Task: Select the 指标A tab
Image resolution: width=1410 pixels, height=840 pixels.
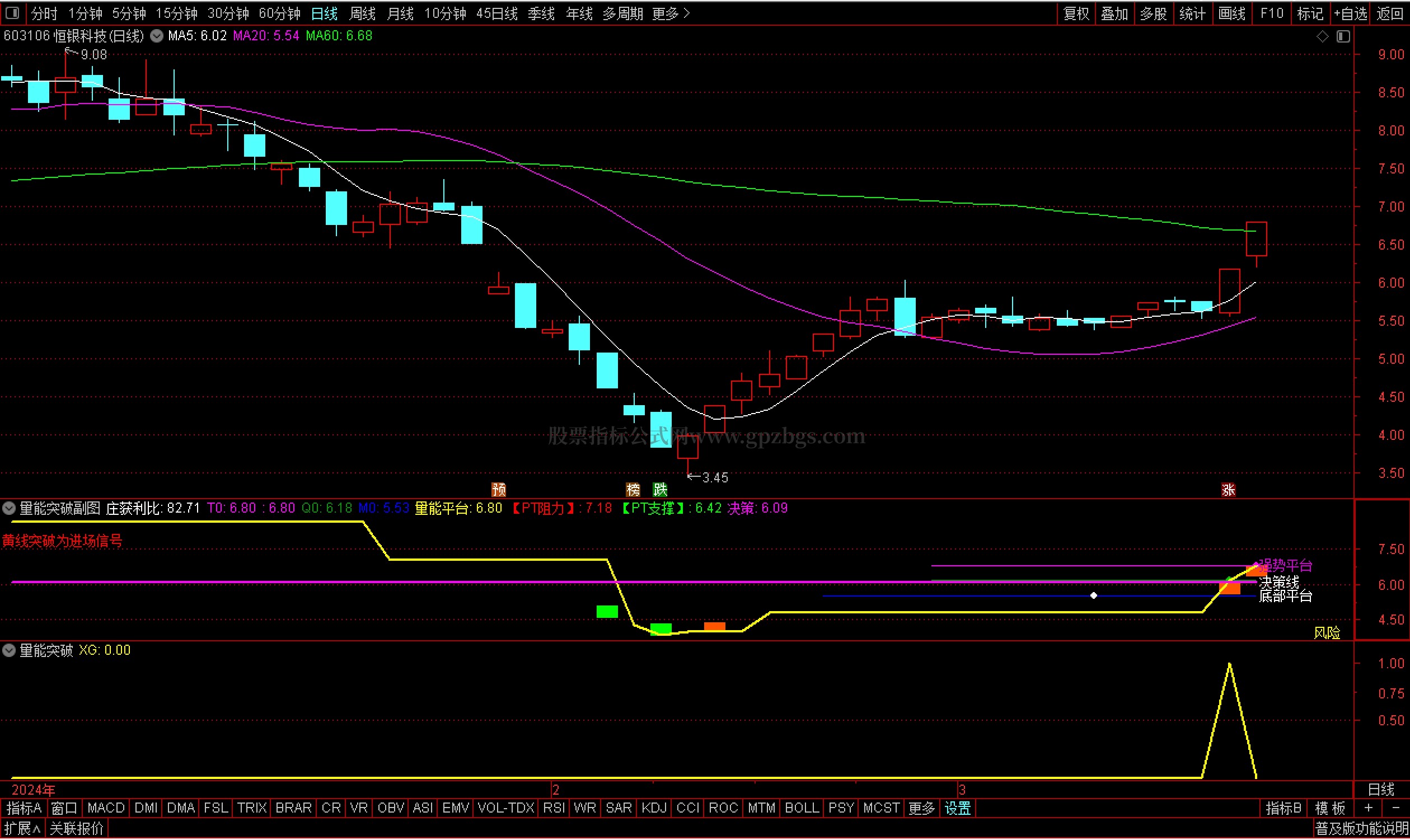Action: pyautogui.click(x=24, y=809)
